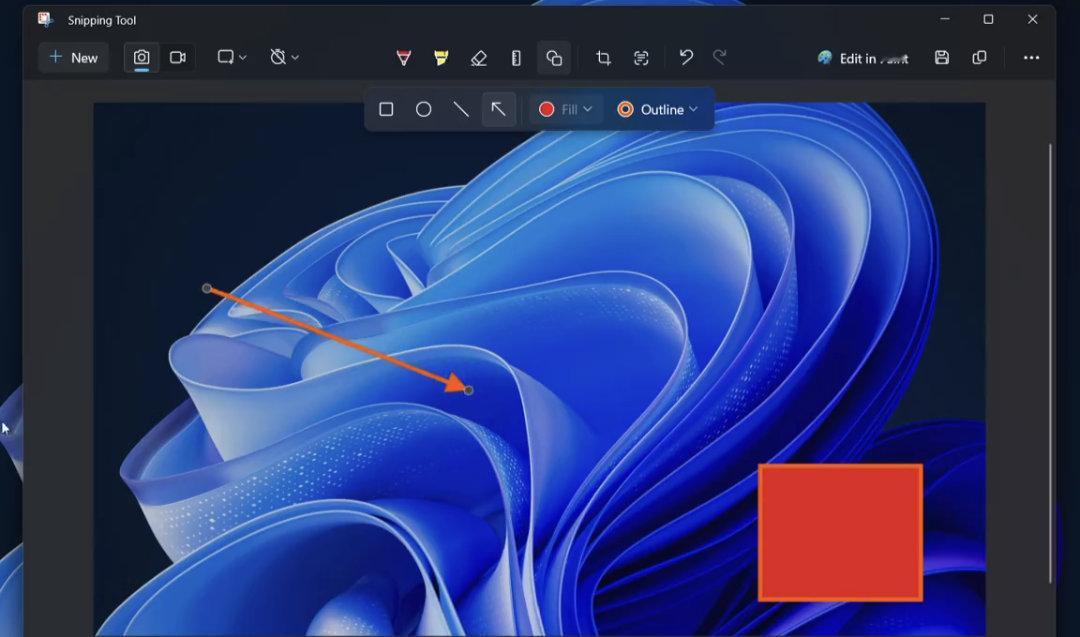Screen dimensions: 1080x637
Task: Undo the last edit
Action: [686, 58]
